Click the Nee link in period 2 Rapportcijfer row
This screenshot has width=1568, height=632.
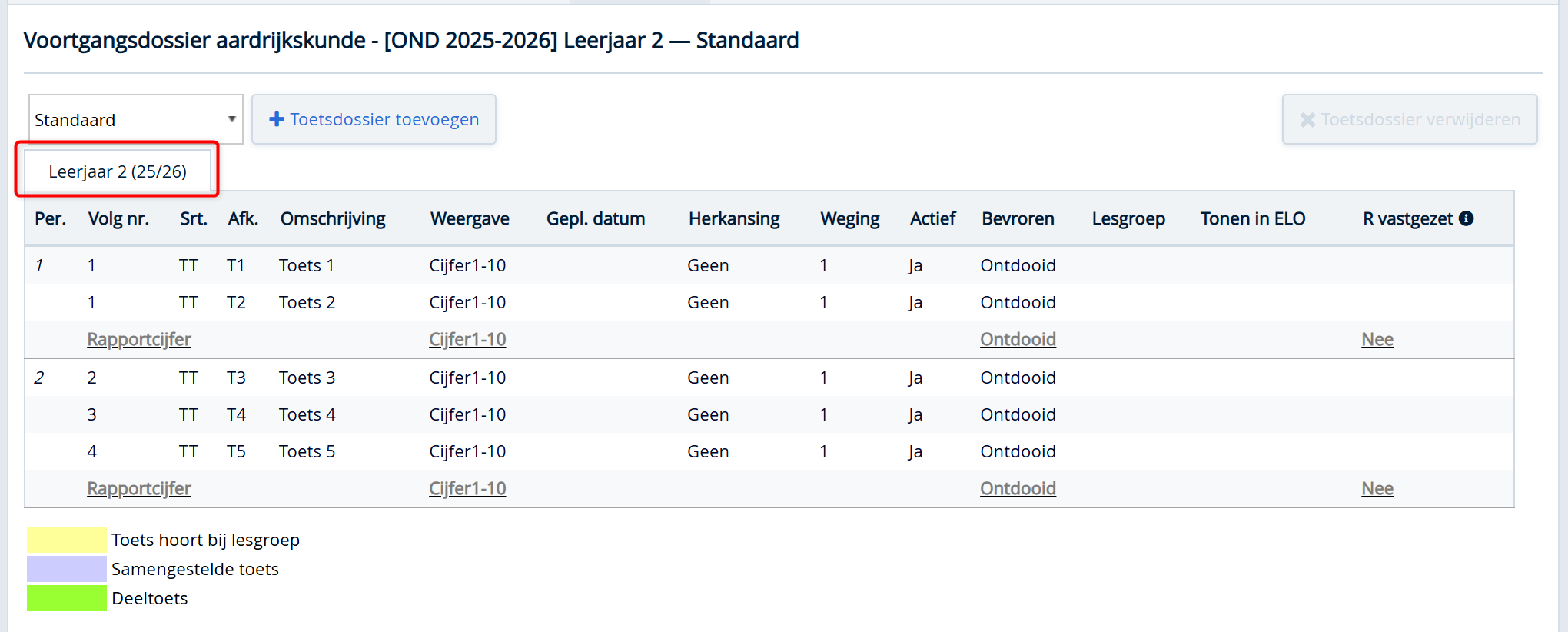(x=1377, y=488)
